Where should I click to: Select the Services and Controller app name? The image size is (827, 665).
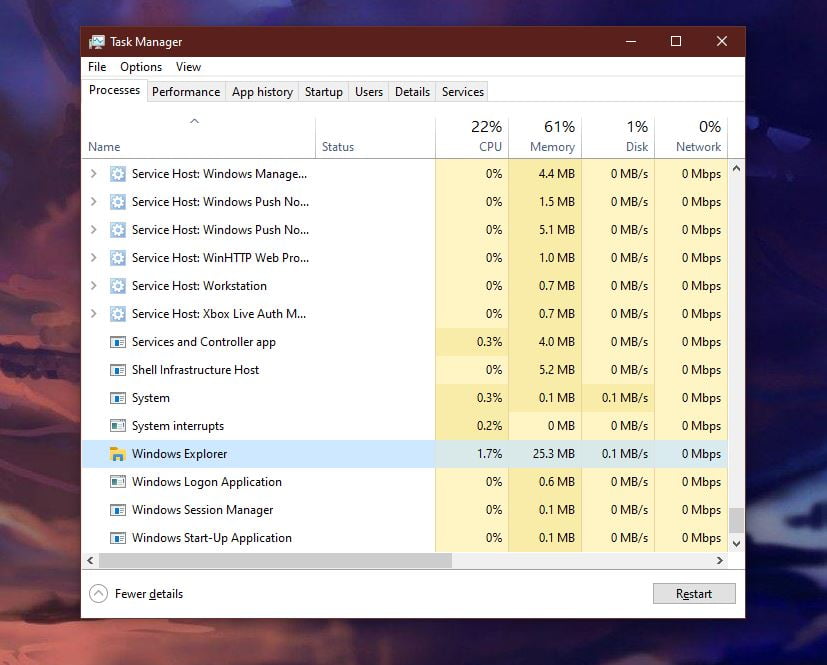click(x=204, y=342)
